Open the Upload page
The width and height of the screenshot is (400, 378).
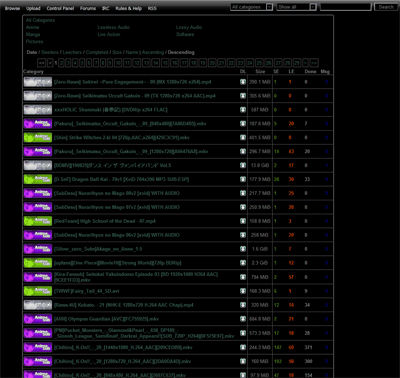(33, 8)
